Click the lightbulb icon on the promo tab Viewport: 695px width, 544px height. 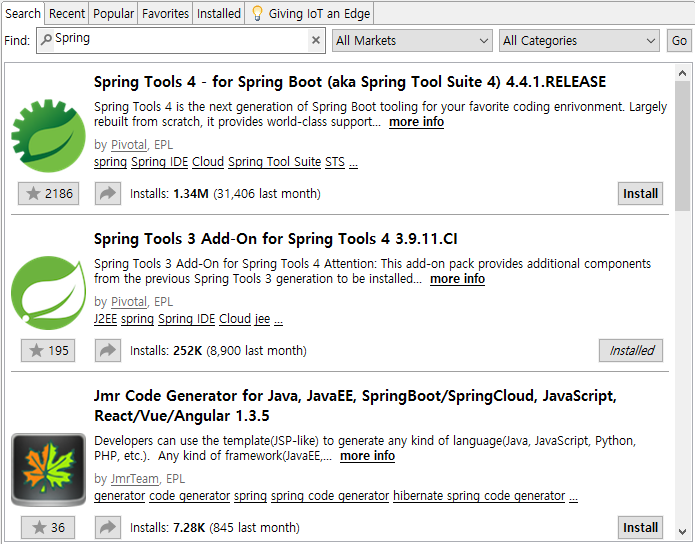pos(257,13)
